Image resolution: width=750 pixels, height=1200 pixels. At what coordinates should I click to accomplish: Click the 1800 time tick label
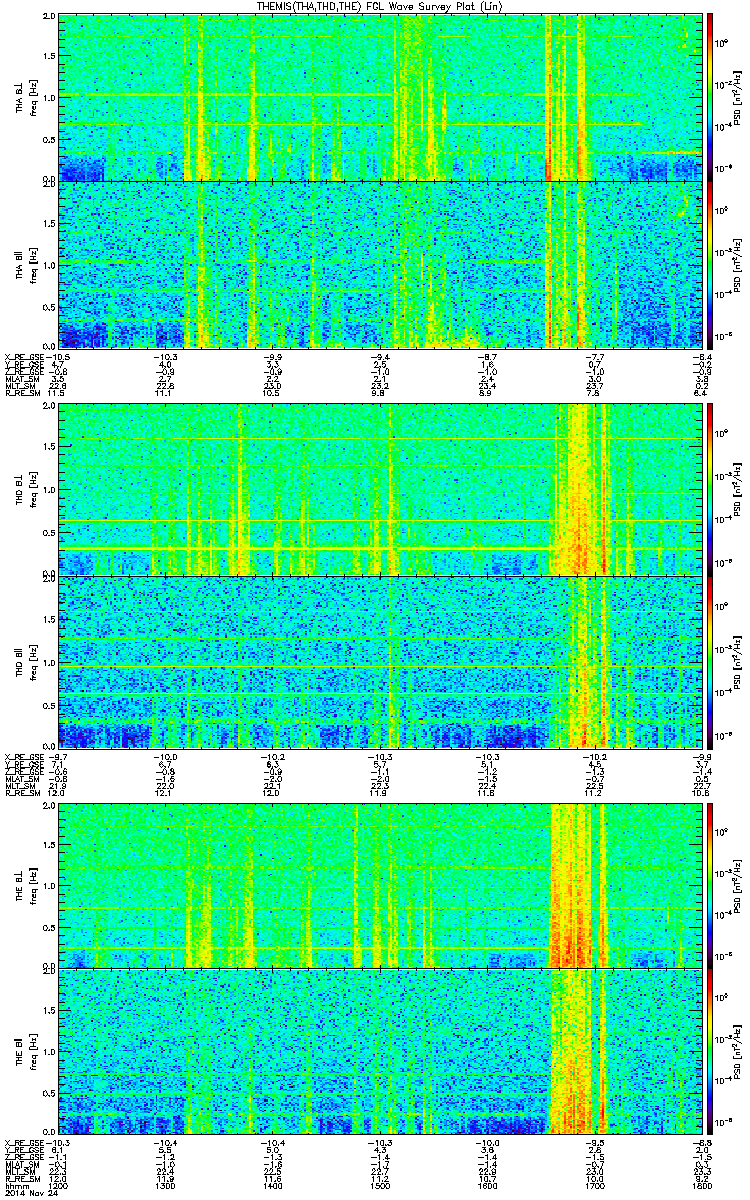coord(700,1184)
